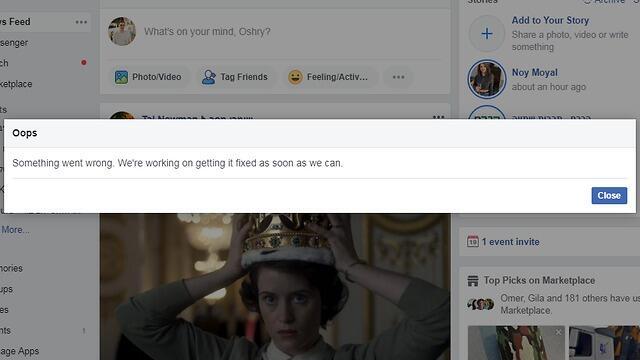This screenshot has height=360, width=640.
Task: Click the plus icon to add story
Action: pos(487,33)
